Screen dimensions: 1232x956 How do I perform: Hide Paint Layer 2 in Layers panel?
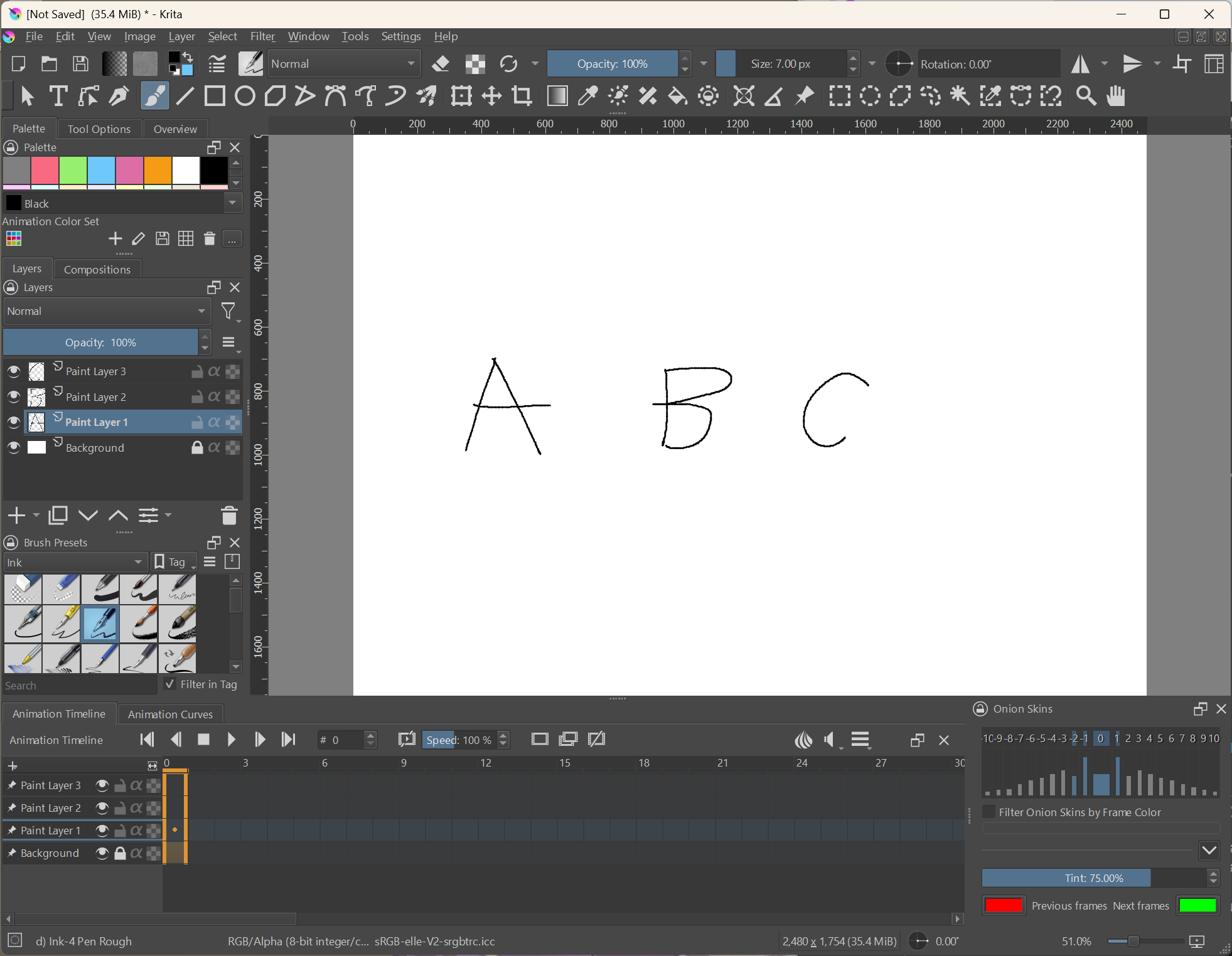tap(13, 397)
